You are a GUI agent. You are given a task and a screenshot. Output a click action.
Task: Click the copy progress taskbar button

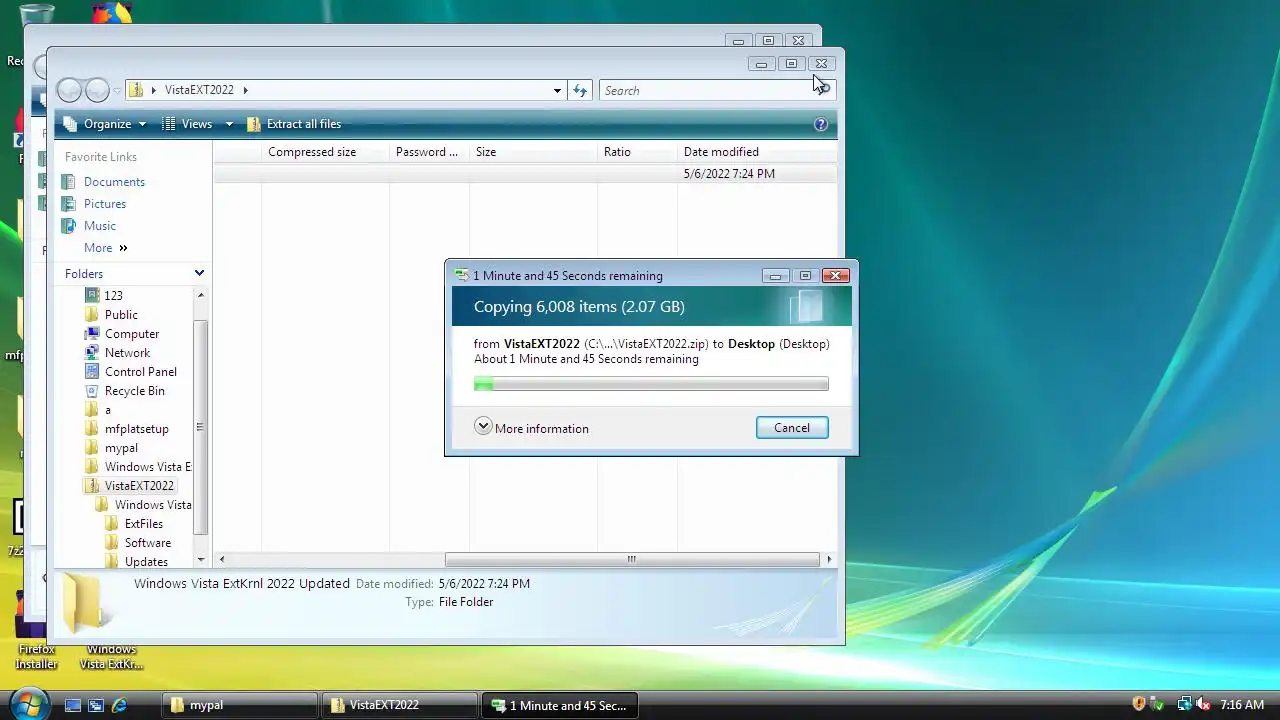[x=560, y=705]
